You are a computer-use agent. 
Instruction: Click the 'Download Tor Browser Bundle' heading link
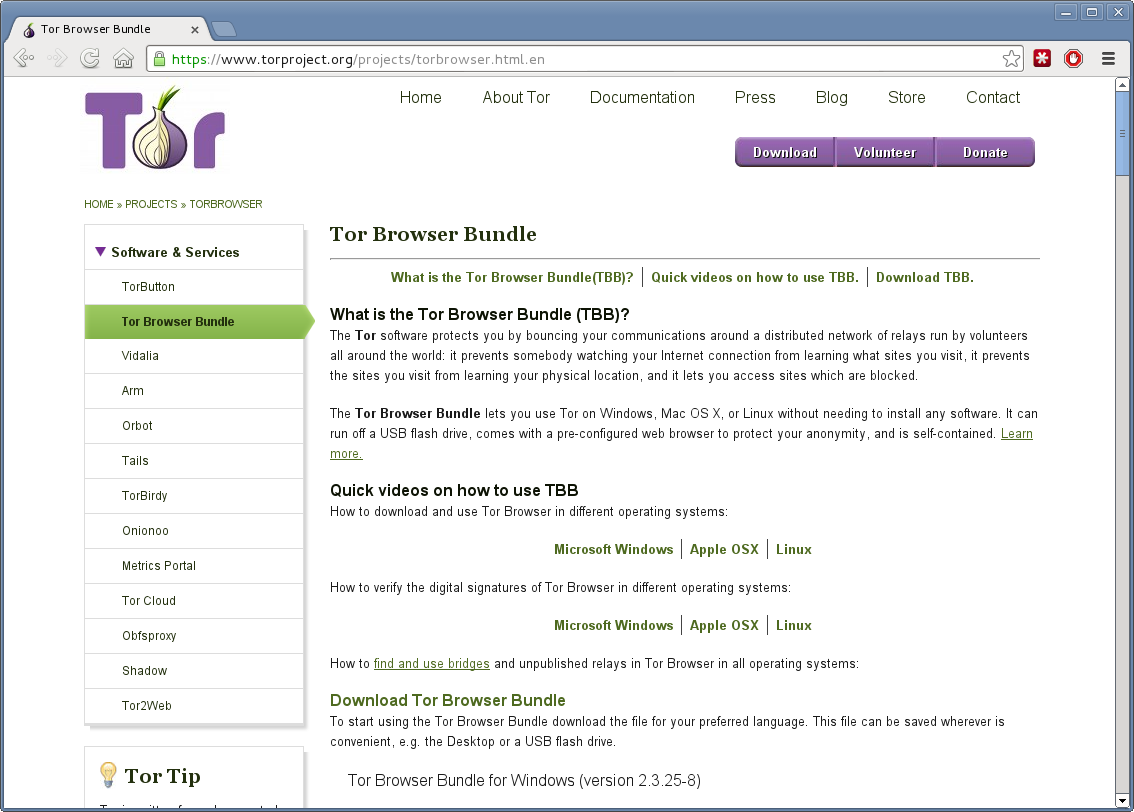(x=448, y=701)
